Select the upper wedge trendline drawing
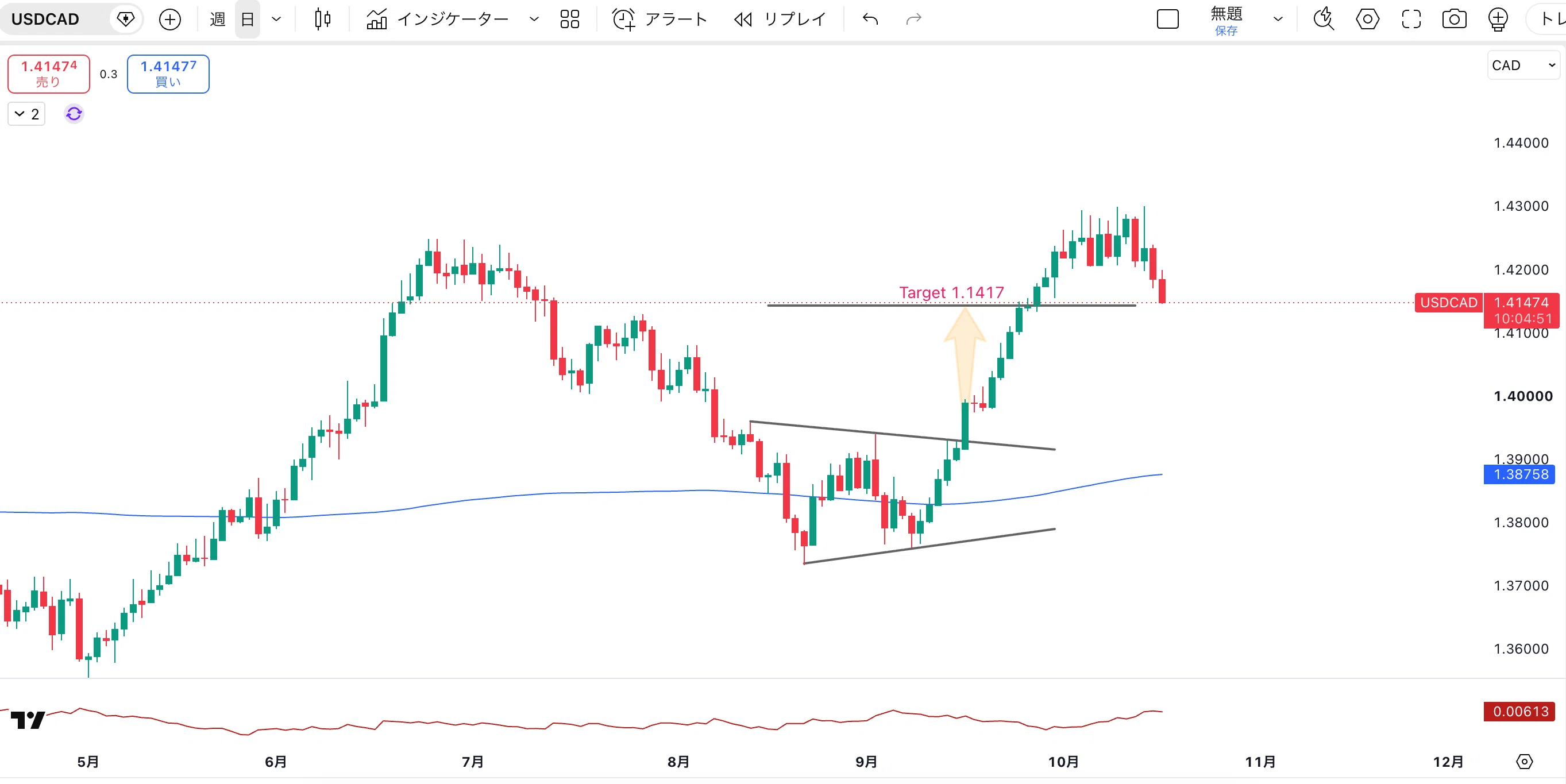Screen dimensions: 1566x784 click(x=902, y=435)
